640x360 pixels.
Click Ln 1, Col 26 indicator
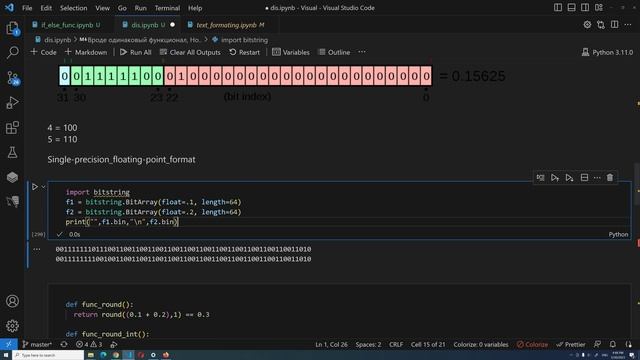pyautogui.click(x=331, y=344)
